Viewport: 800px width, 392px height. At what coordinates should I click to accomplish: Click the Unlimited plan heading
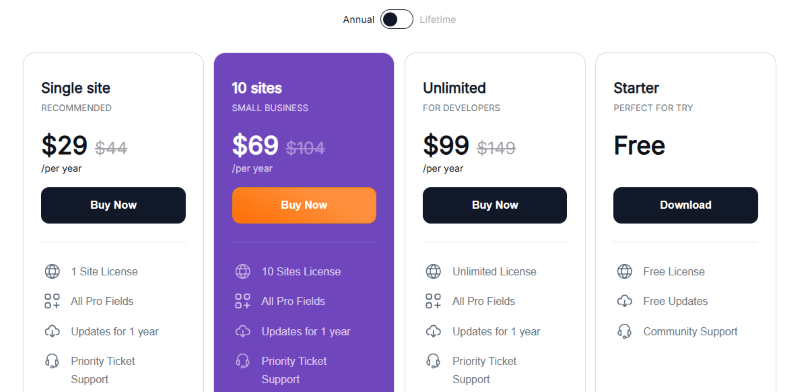454,88
